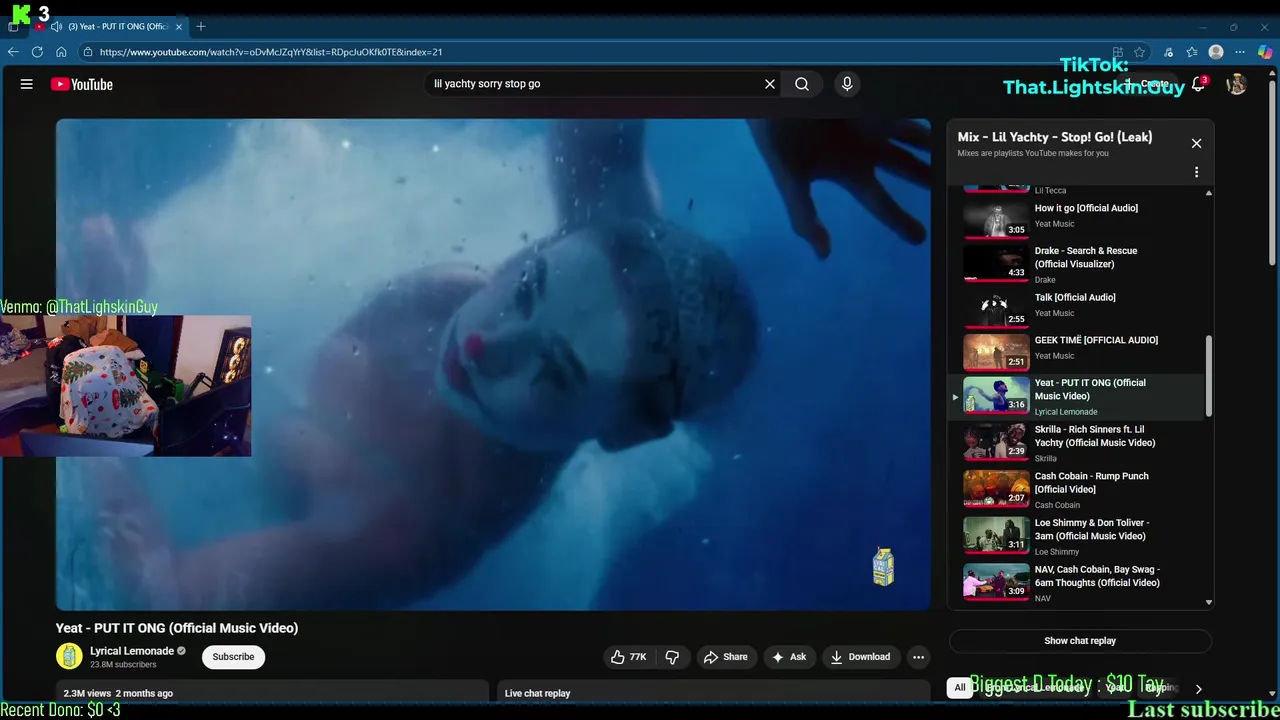Open the apps icon in address bar
This screenshot has height=720, width=1280.
pyautogui.click(x=1118, y=52)
